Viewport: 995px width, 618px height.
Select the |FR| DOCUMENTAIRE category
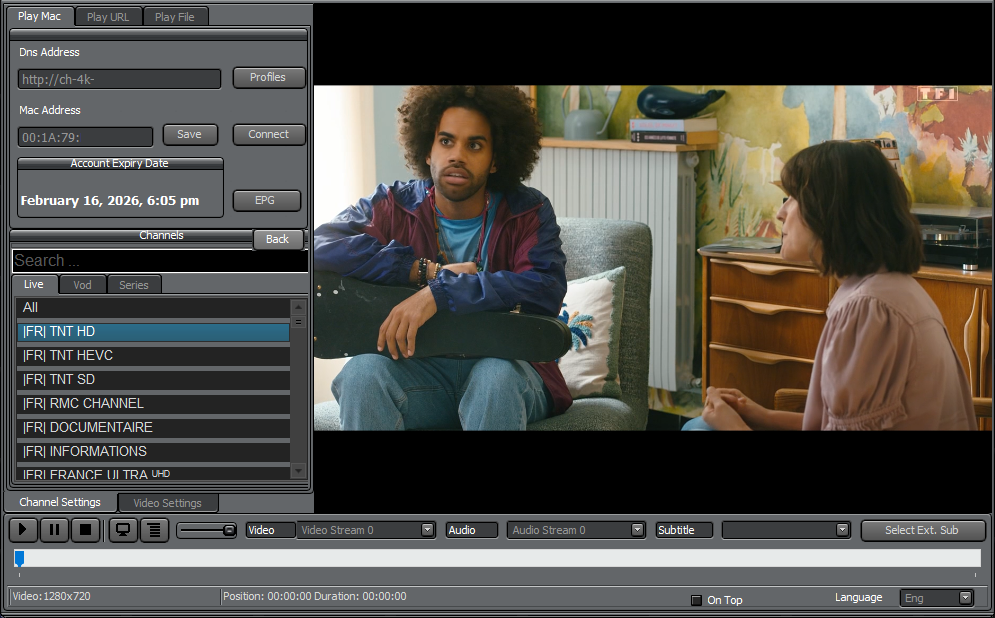click(153, 428)
